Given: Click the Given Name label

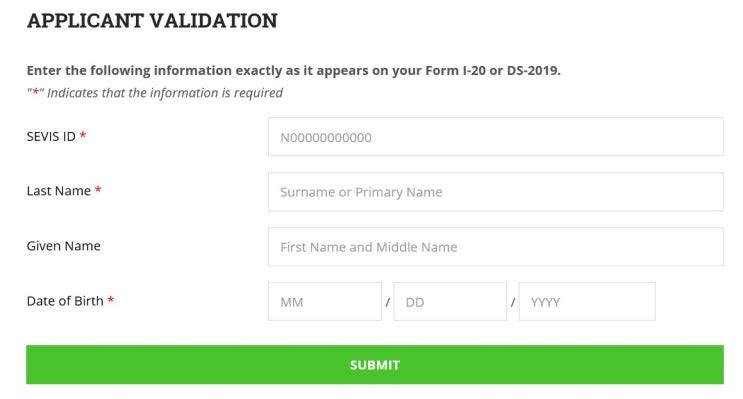Looking at the screenshot, I should click(x=63, y=246).
